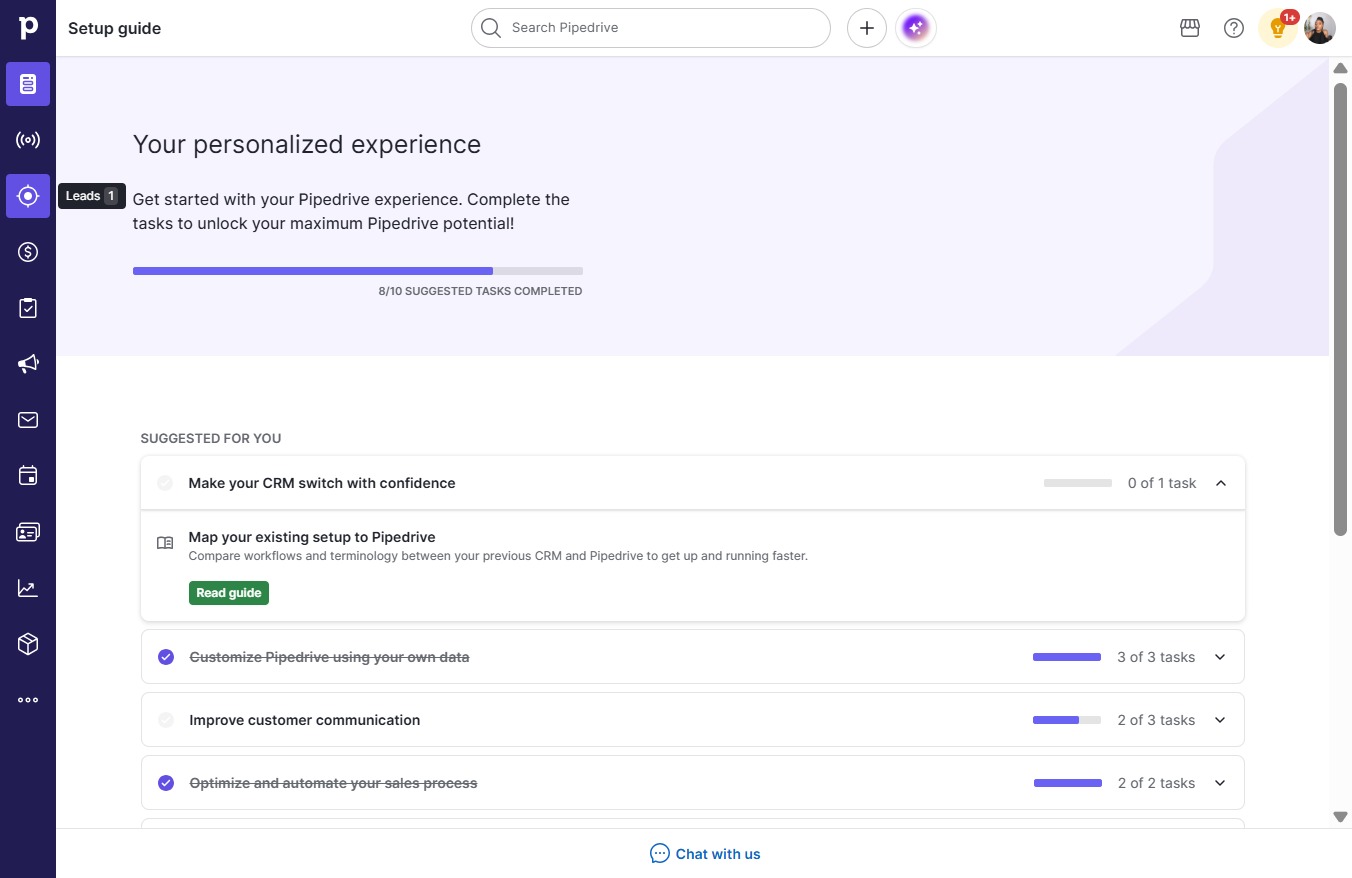
Task: Click the progress bar for 0 of 1 task
Action: (1078, 483)
